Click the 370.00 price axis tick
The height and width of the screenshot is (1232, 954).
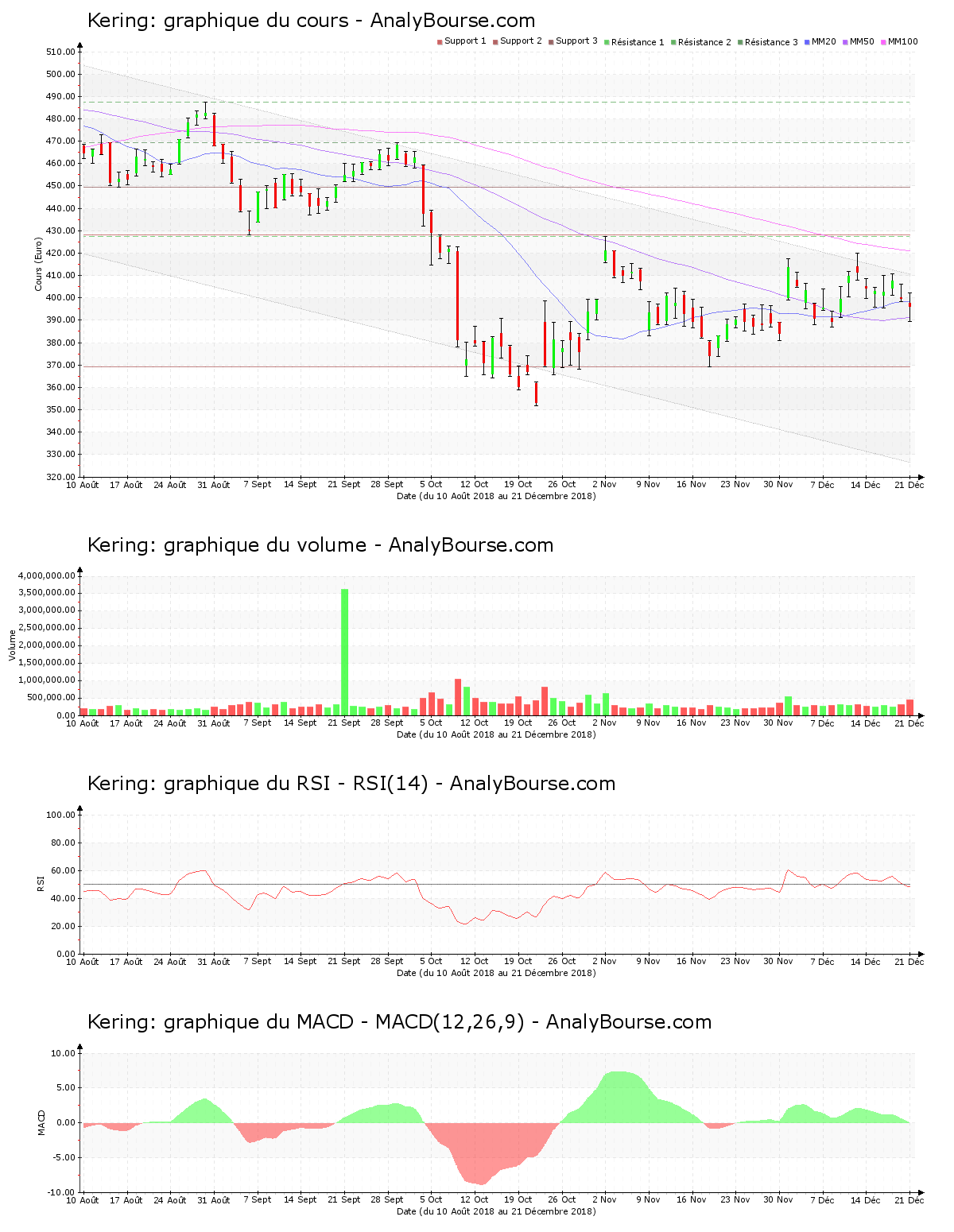(x=60, y=365)
